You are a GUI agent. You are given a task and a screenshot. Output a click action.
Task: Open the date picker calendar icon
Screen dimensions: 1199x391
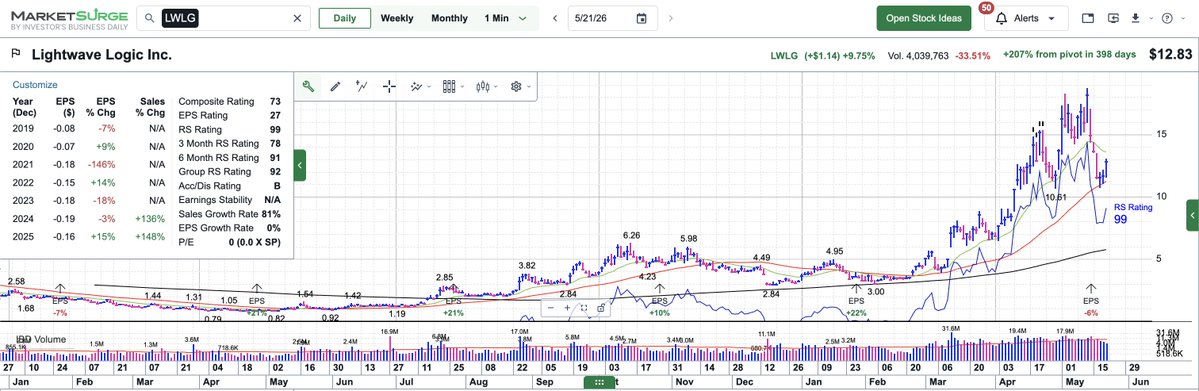pyautogui.click(x=642, y=18)
